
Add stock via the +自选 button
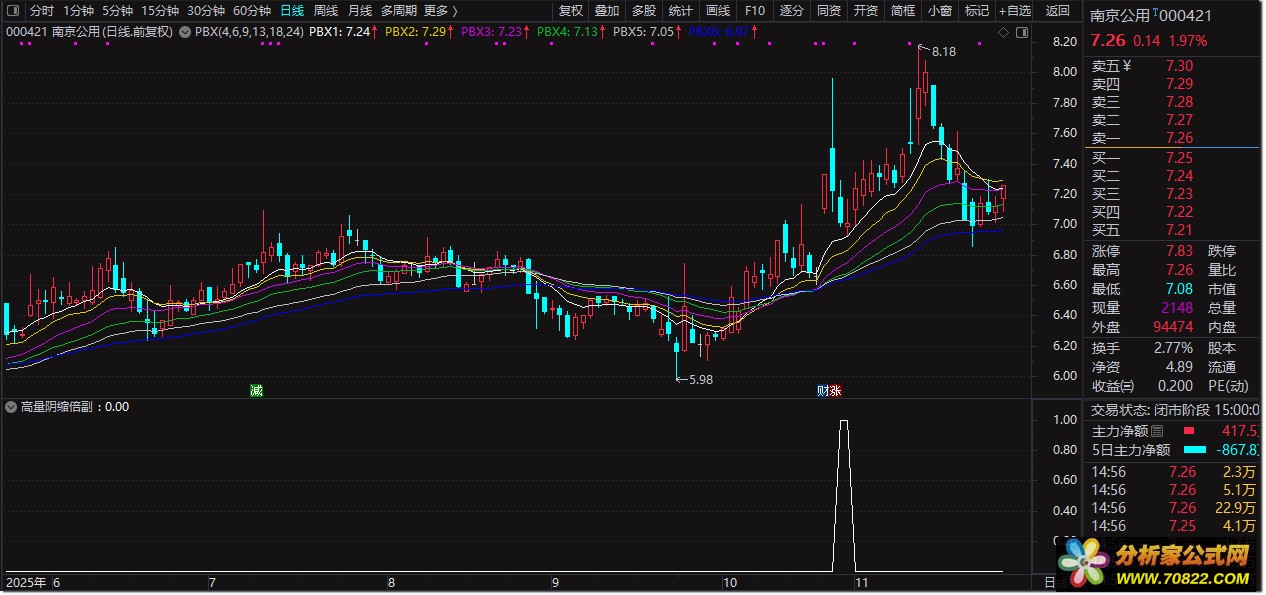[x=1013, y=11]
